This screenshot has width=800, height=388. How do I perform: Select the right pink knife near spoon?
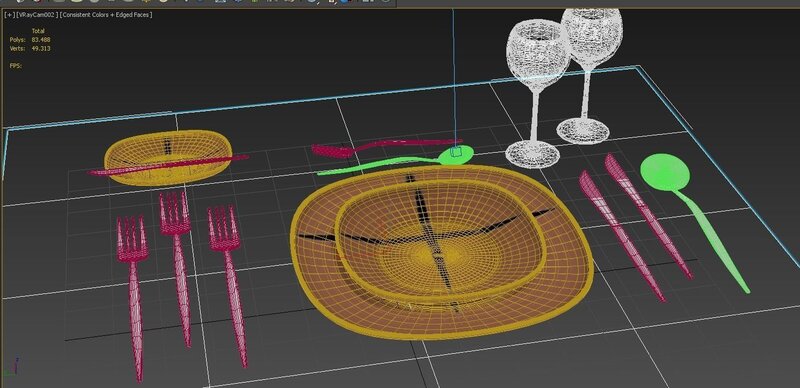(x=648, y=214)
